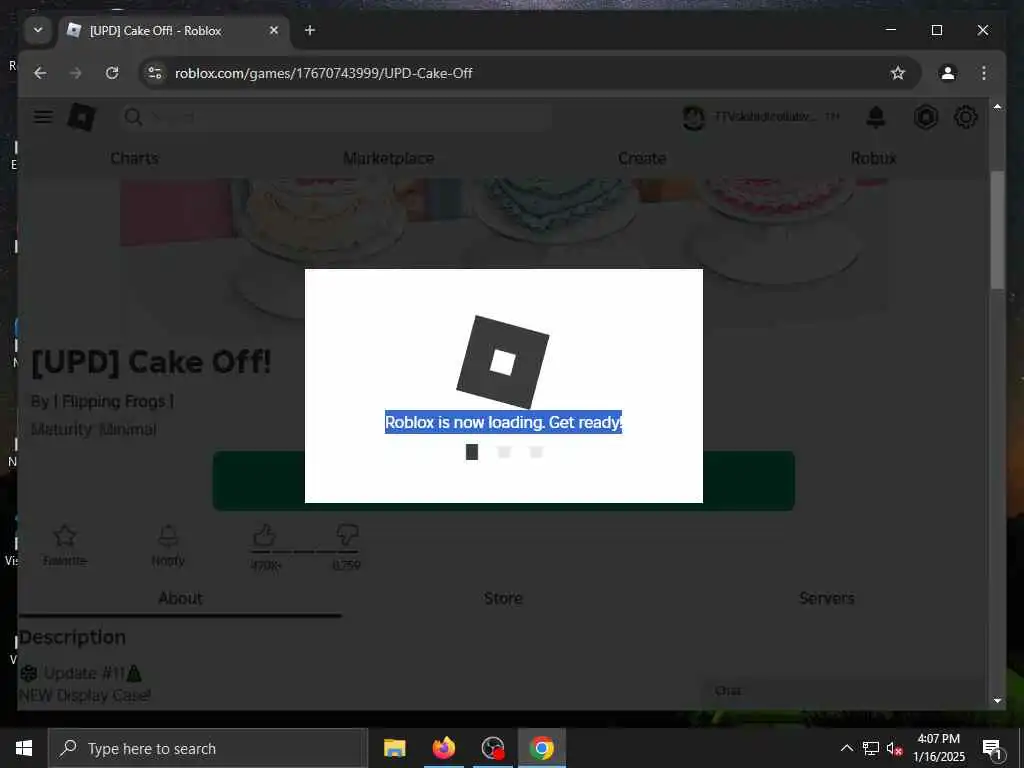Viewport: 1024px width, 768px height.
Task: Click the cake banner thumbnail image
Action: [x=504, y=222]
